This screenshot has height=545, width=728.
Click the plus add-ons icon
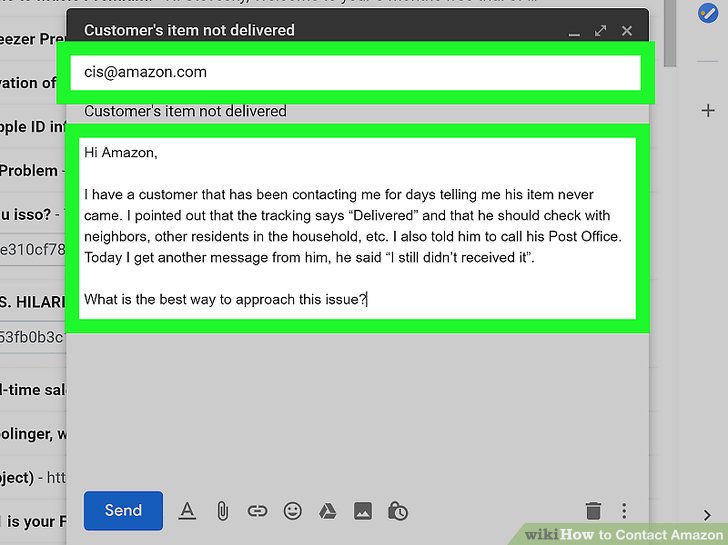coord(708,110)
